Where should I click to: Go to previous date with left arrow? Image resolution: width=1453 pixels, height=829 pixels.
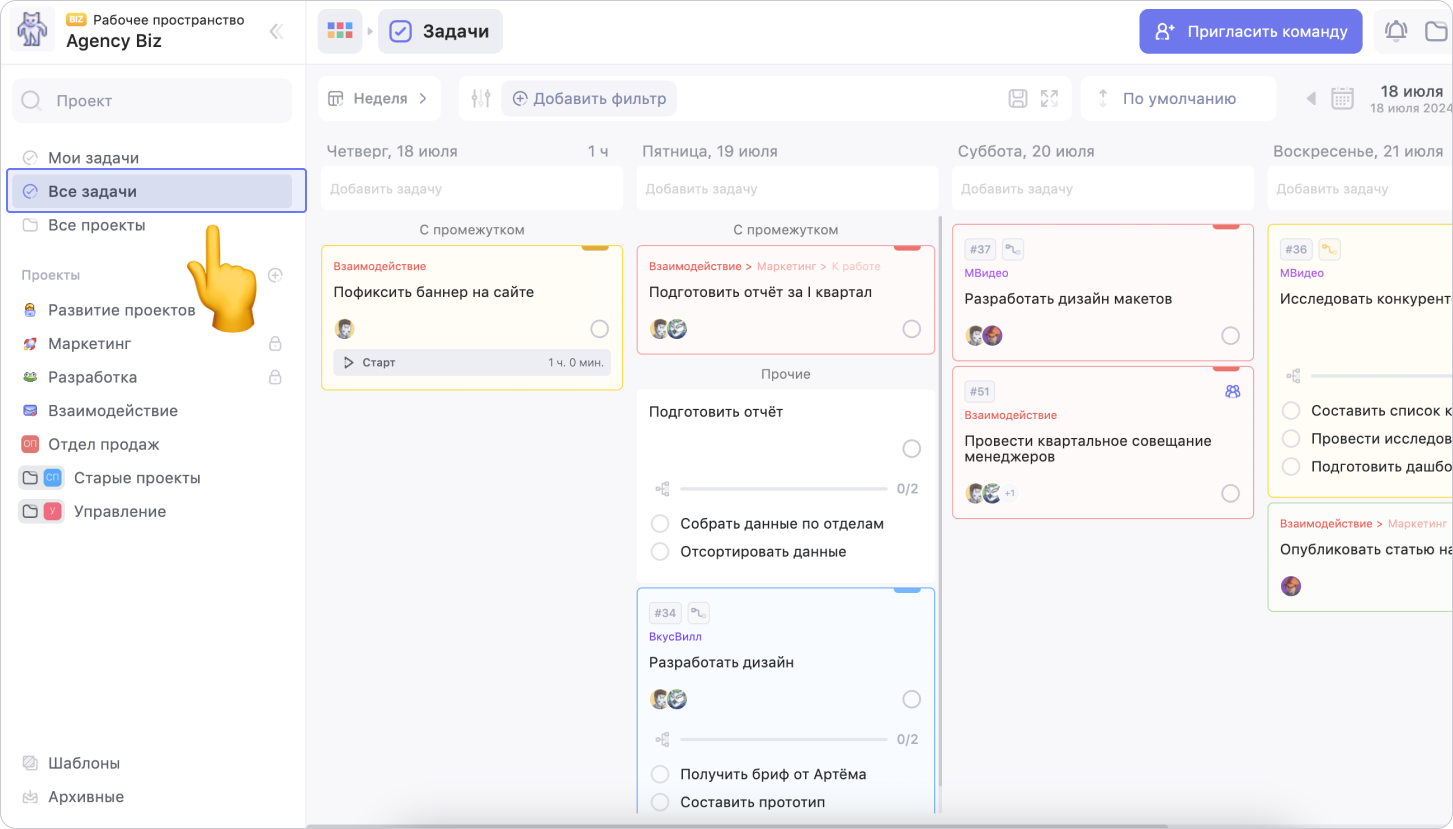click(x=1312, y=99)
